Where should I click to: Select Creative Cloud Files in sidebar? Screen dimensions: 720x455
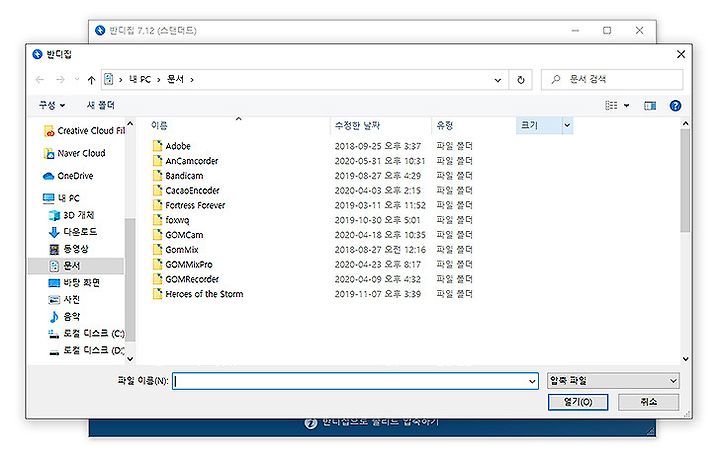click(84, 131)
